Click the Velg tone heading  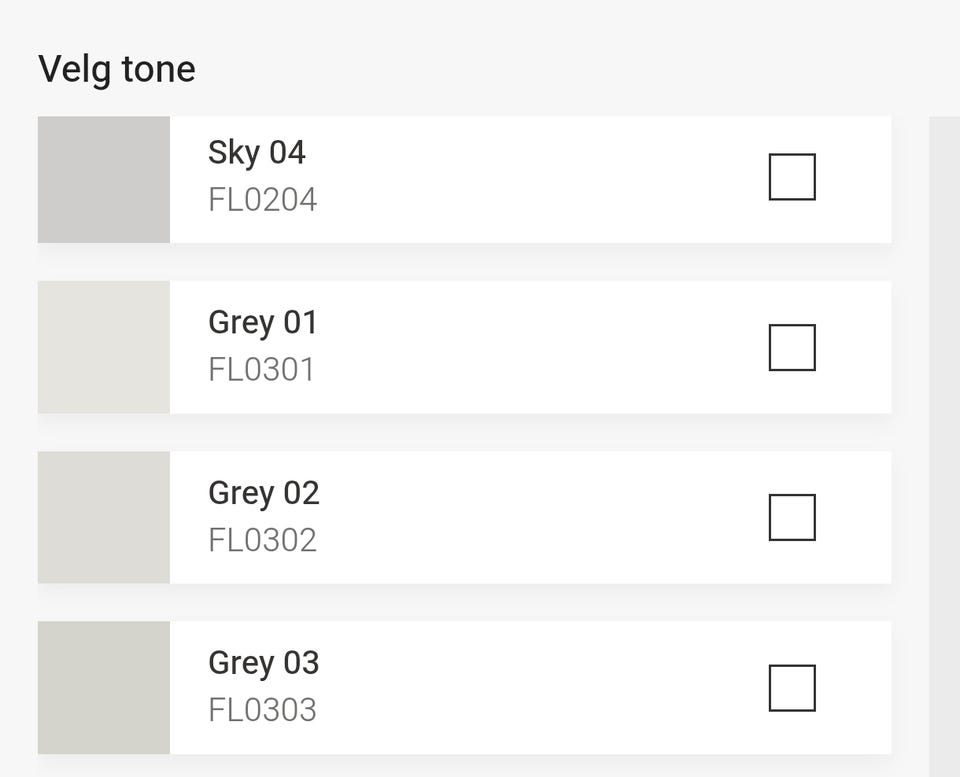tap(117, 69)
